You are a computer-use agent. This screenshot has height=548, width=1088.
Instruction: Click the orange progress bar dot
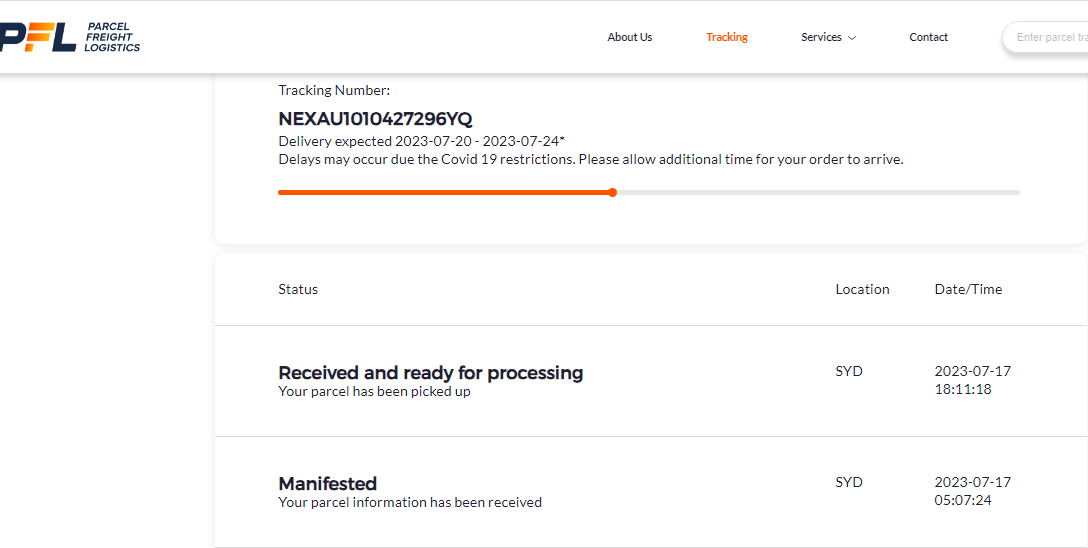(612, 192)
